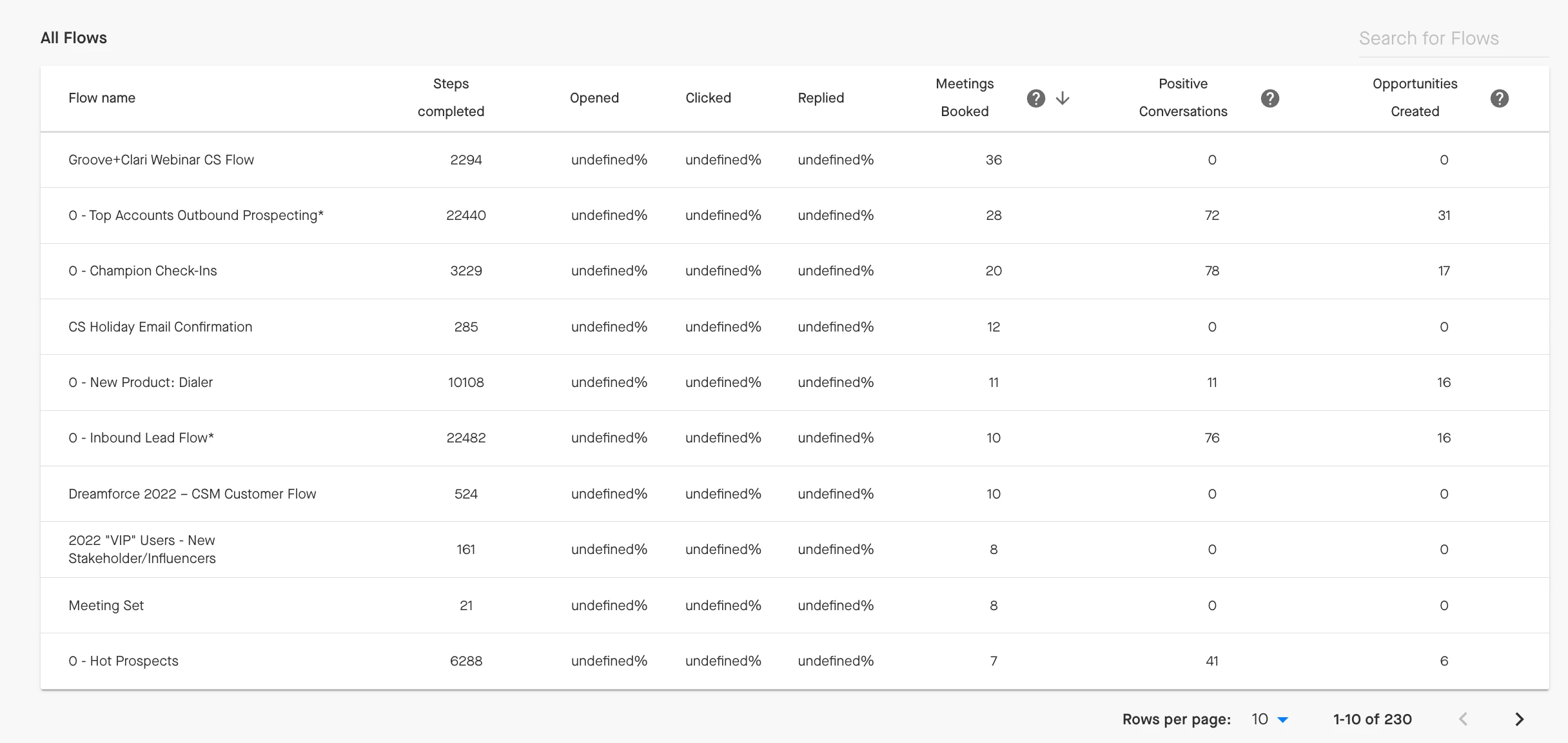Image resolution: width=1568 pixels, height=743 pixels.
Task: Open the rows per page dropdown
Action: click(1269, 719)
